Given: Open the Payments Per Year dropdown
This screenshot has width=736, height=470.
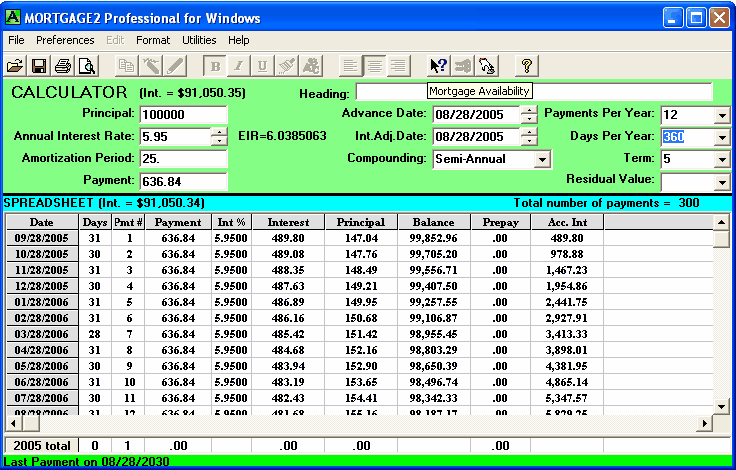Looking at the screenshot, I should [722, 115].
